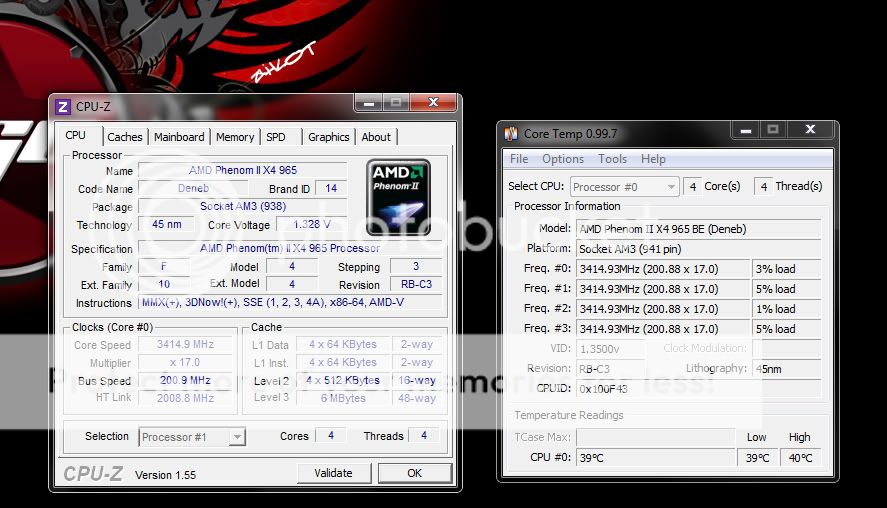Click the CPU #0 temperature 39°C field
The image size is (887, 508).
pyautogui.click(x=655, y=458)
